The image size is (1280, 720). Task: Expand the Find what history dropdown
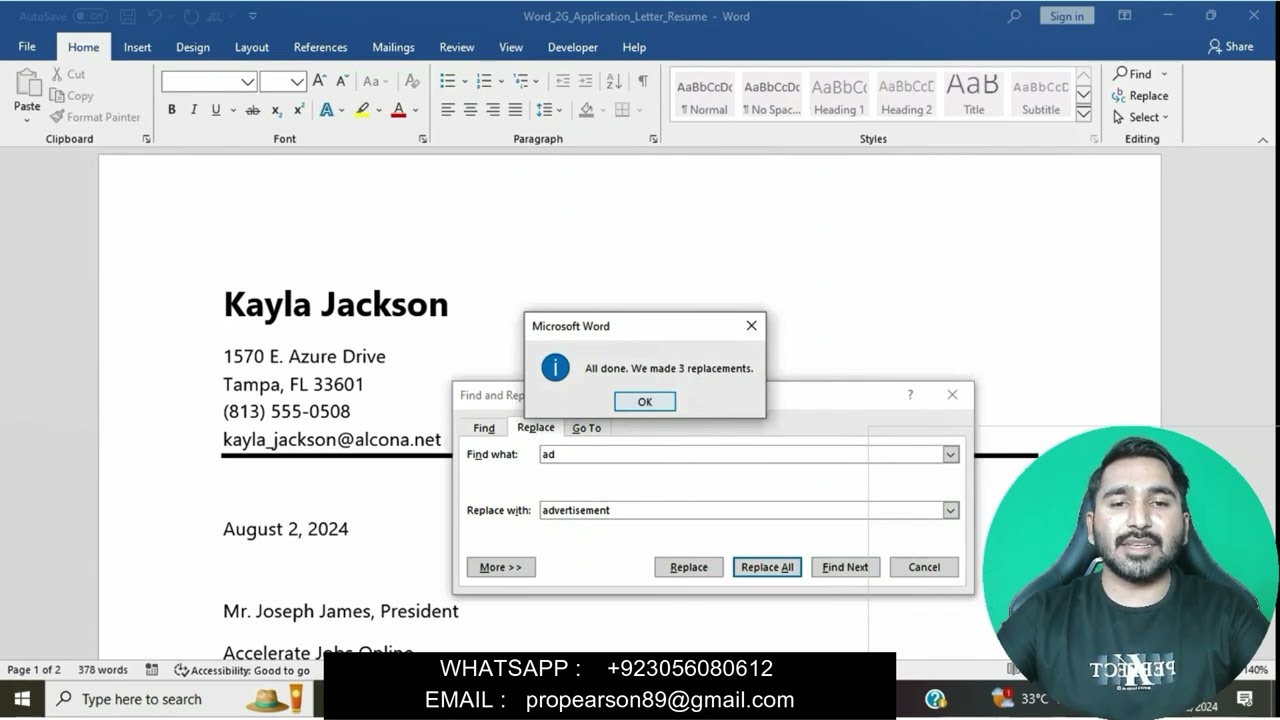click(951, 454)
